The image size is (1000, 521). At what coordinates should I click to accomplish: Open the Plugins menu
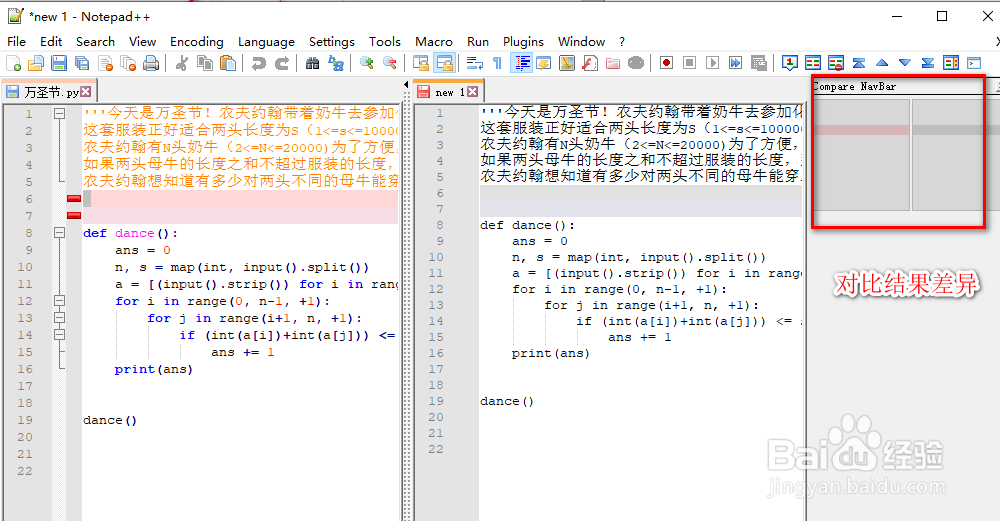click(523, 41)
